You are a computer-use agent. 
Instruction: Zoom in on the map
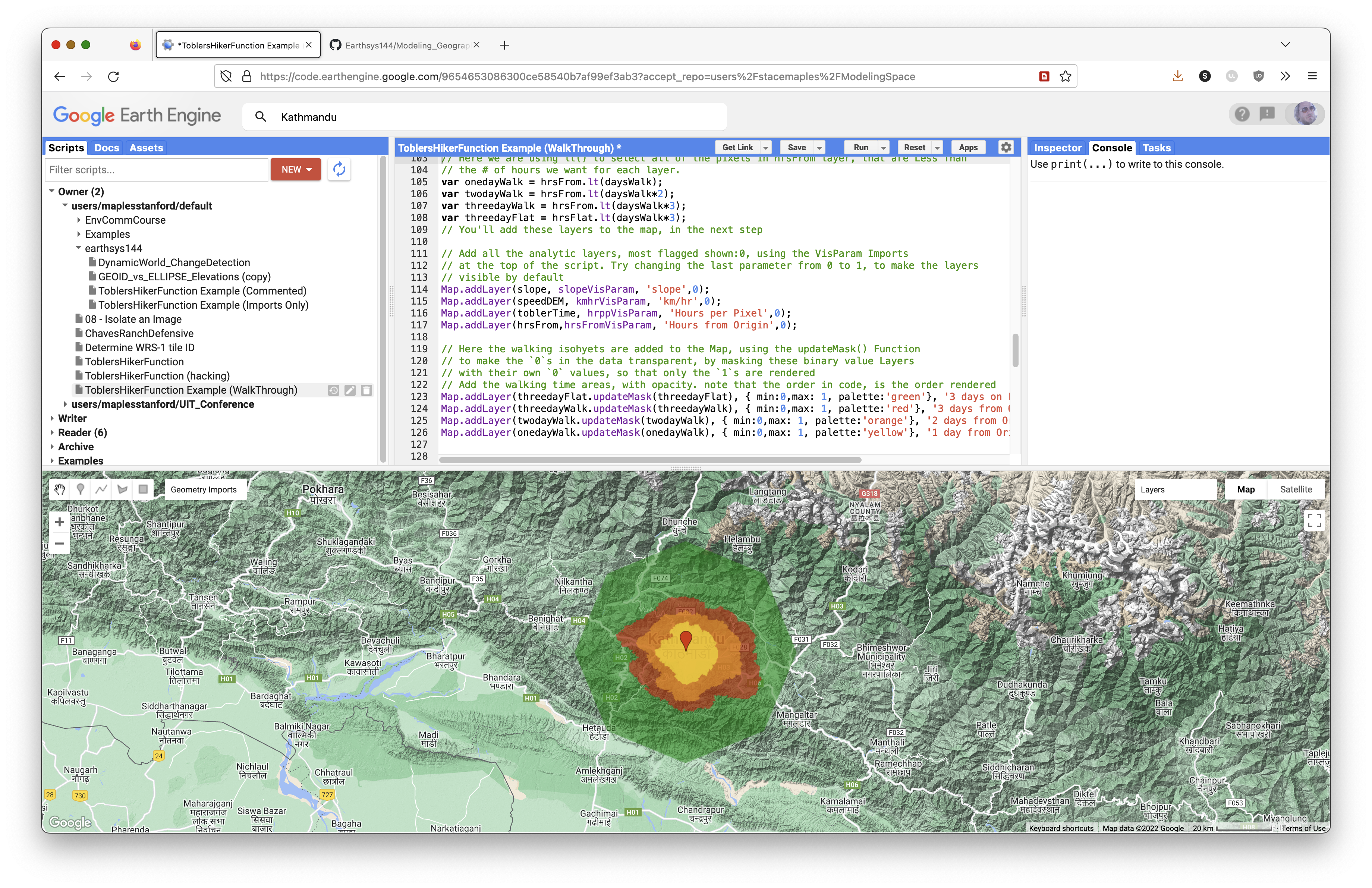[59, 522]
